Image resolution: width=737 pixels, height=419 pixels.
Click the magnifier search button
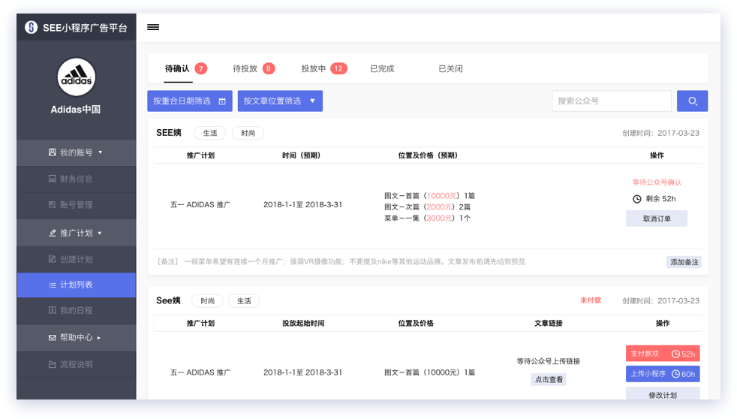pos(692,101)
